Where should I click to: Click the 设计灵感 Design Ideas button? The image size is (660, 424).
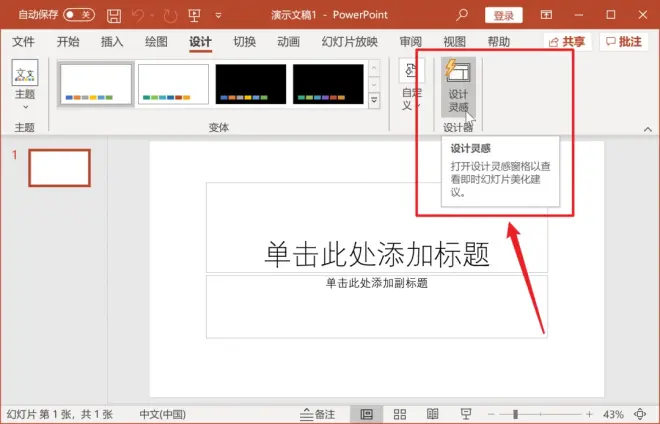pos(458,86)
